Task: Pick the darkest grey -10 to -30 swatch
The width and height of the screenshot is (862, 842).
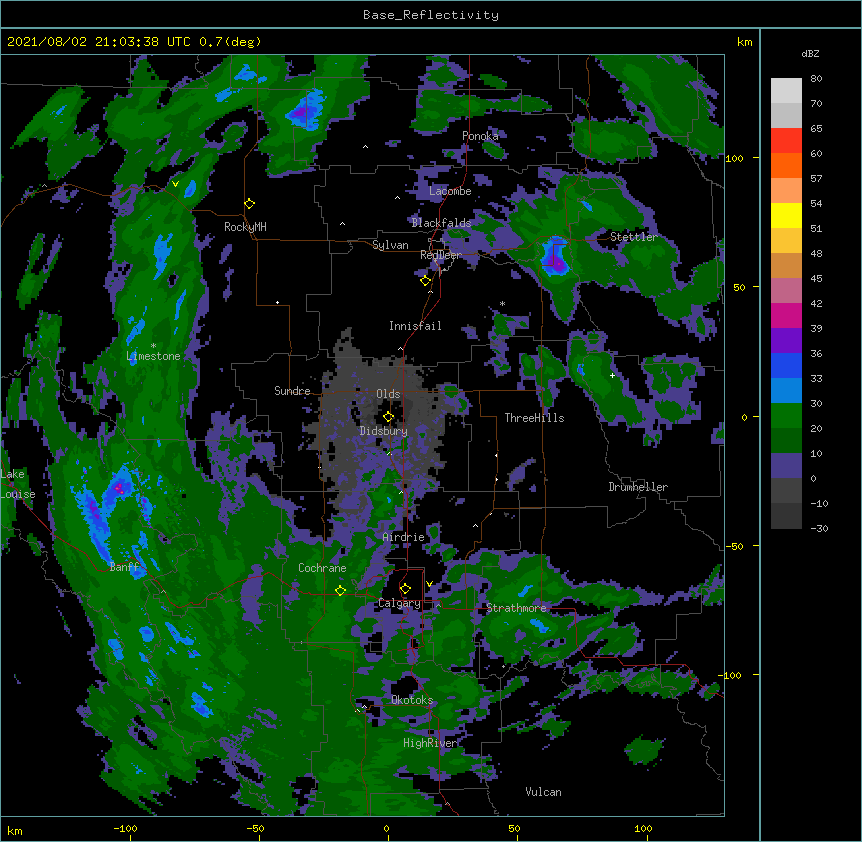Action: (x=786, y=516)
